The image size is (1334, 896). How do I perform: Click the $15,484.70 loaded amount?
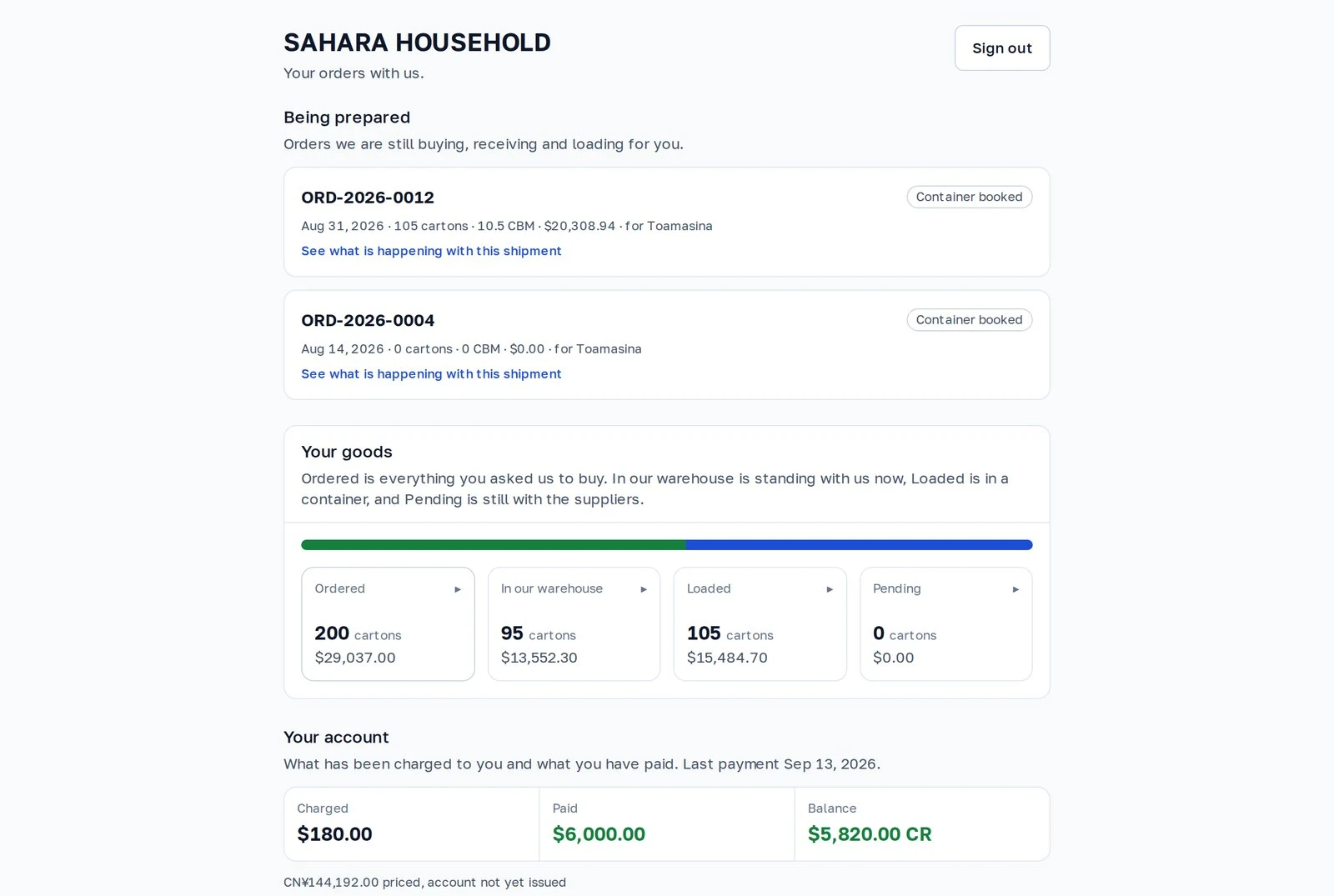coord(727,658)
